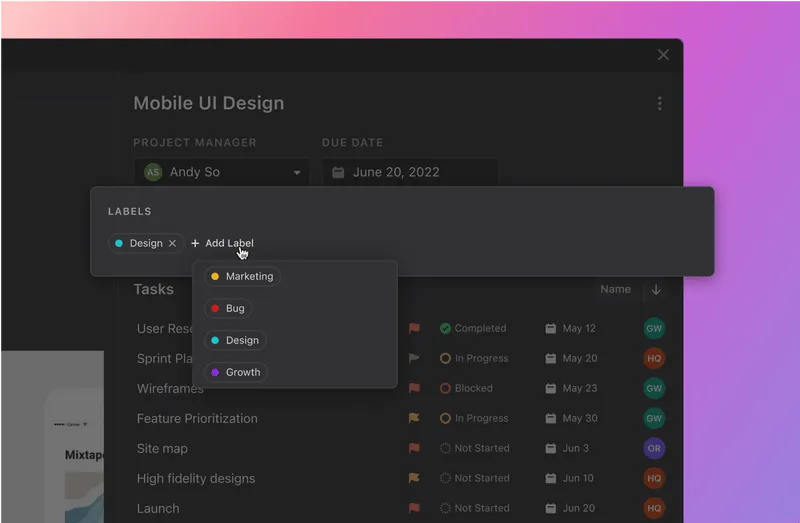Open the High fidelity designs task
800x523 pixels.
196,478
